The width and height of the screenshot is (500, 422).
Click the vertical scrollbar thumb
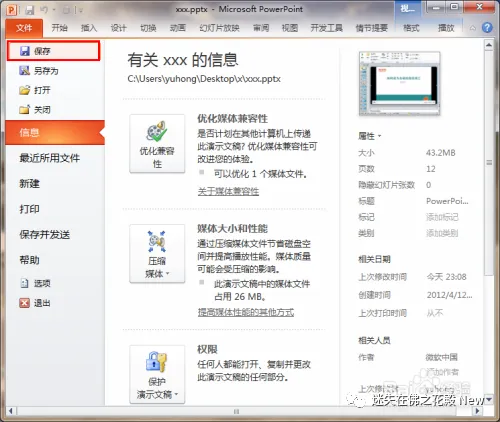(489, 162)
